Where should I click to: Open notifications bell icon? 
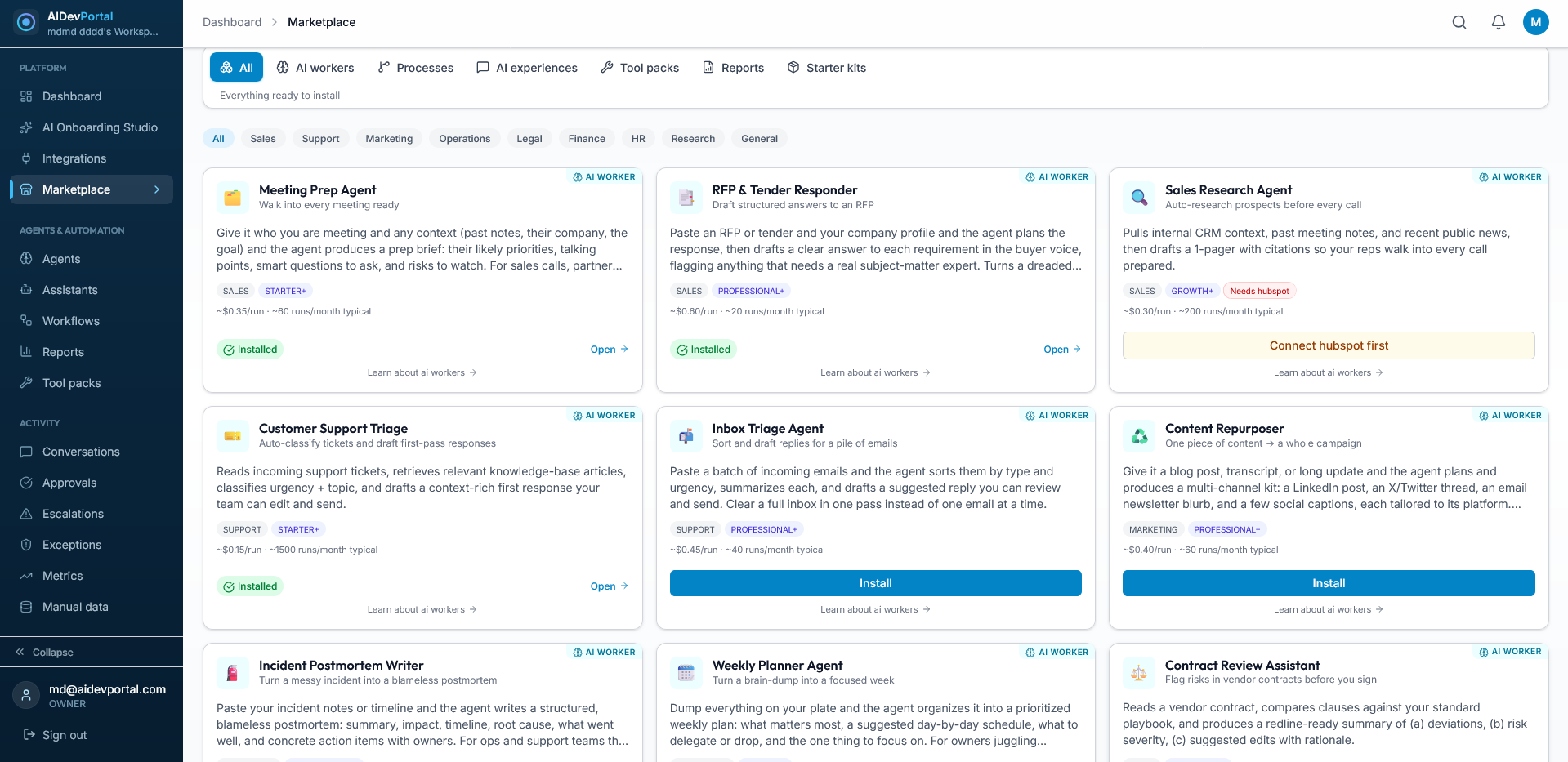[1499, 22]
